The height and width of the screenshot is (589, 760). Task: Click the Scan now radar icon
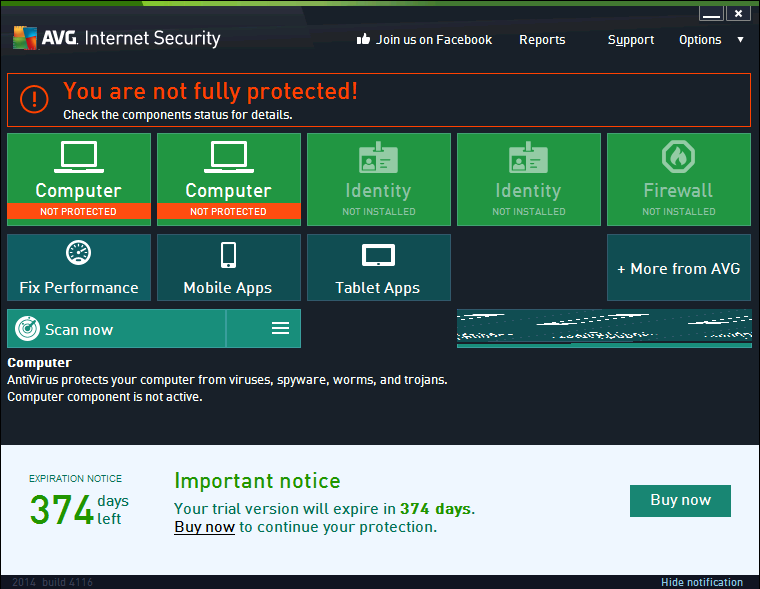27,329
